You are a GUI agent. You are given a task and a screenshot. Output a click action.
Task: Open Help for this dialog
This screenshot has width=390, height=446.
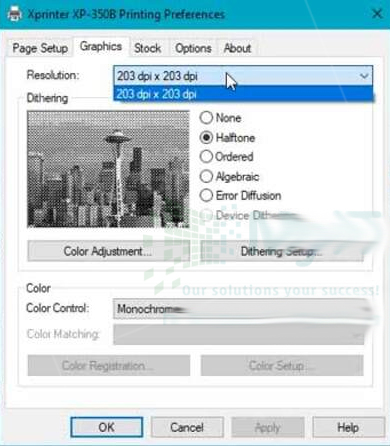(x=348, y=427)
